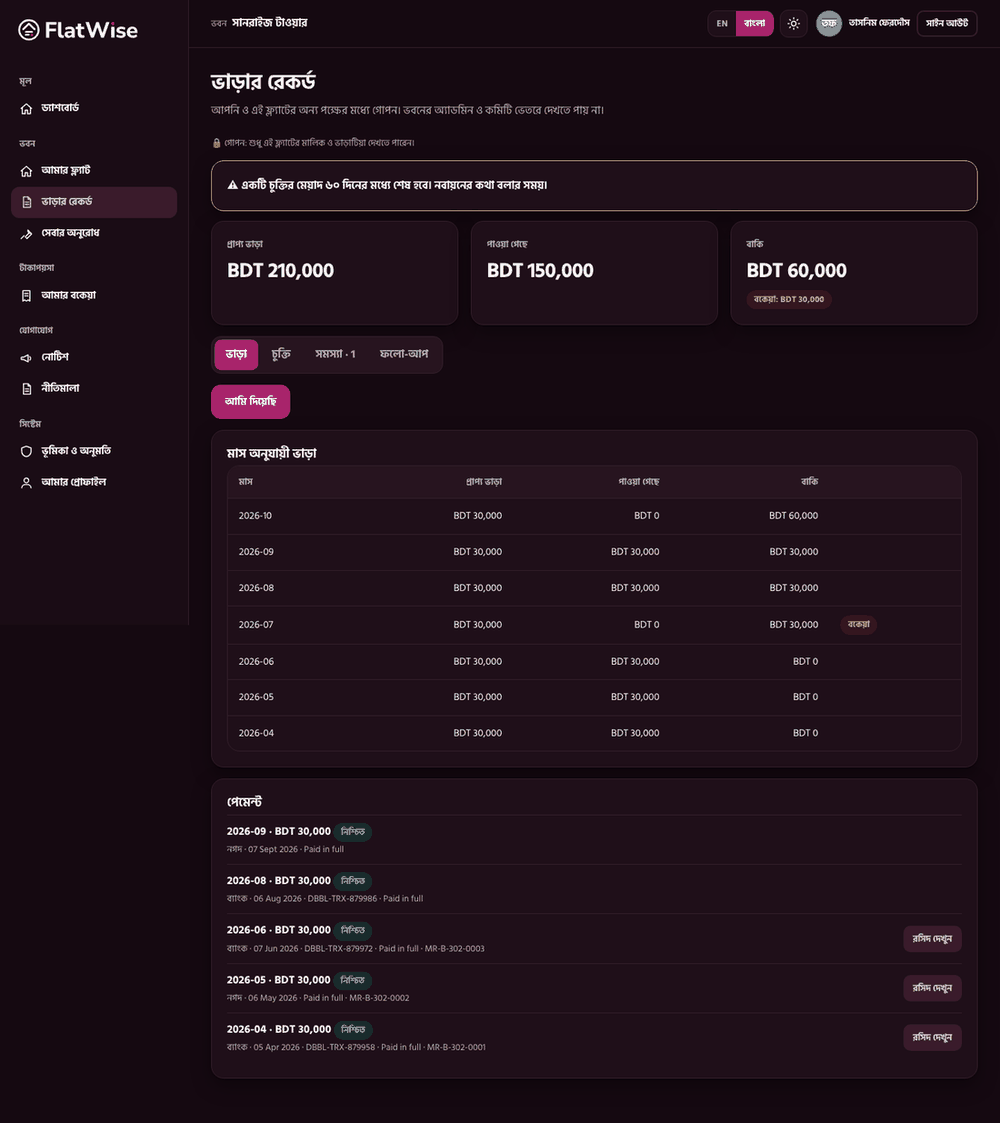The height and width of the screenshot is (1123, 1000).
Task: Click the 'MR-B-302-0003' receipt number
Action: [455, 949]
